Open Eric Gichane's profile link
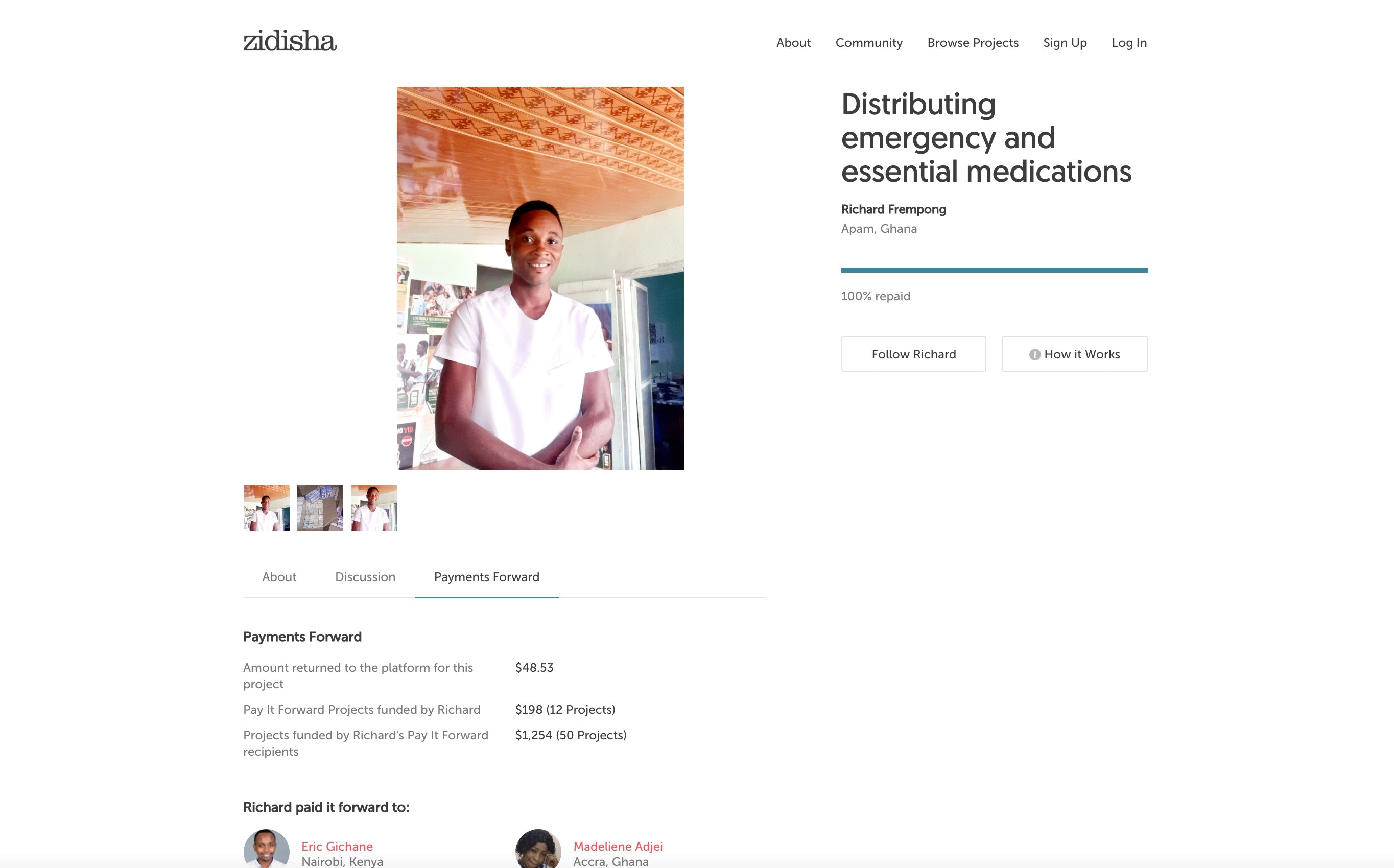This screenshot has width=1394, height=868. pyautogui.click(x=337, y=846)
